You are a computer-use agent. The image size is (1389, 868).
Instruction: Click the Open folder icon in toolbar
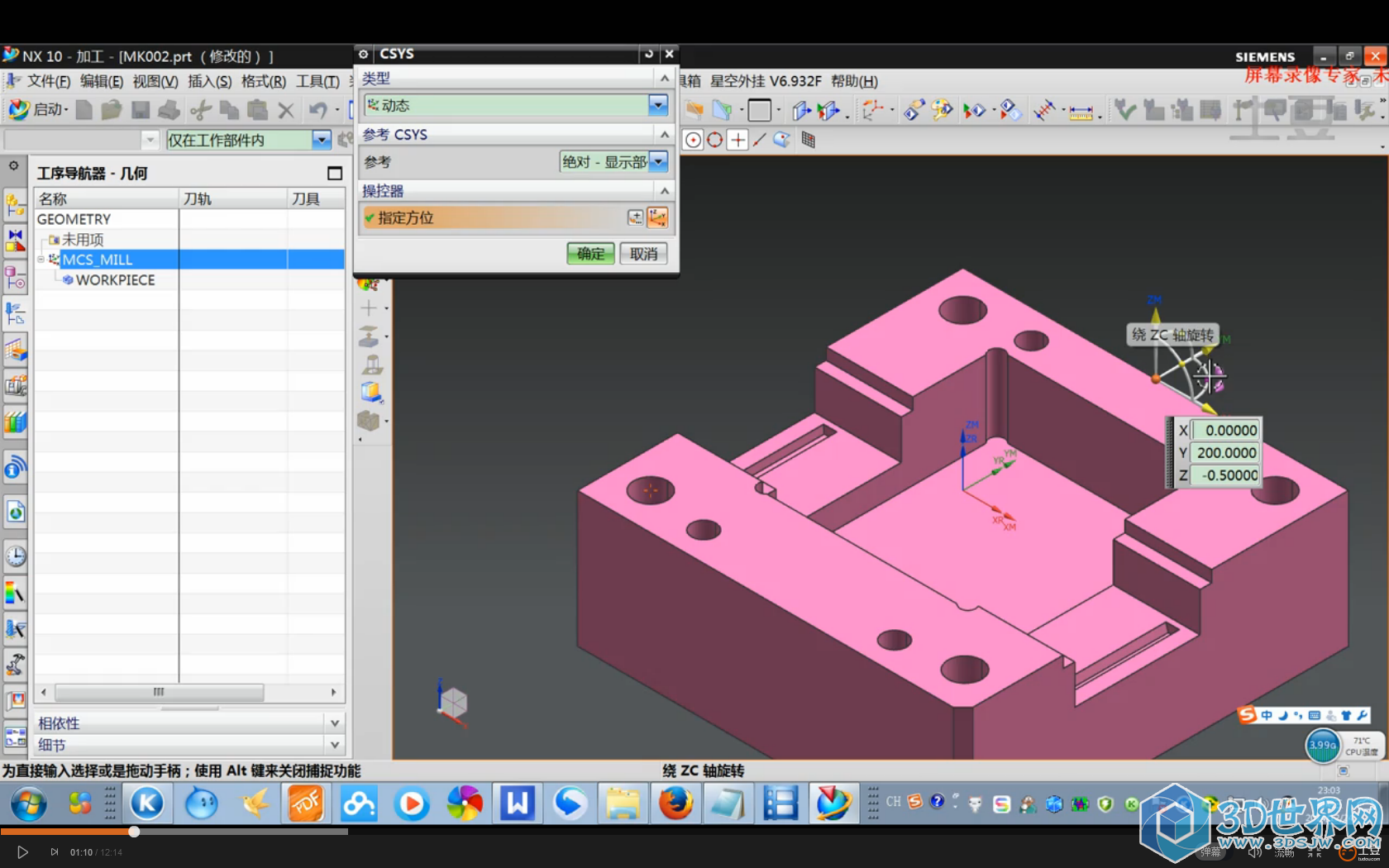coord(112,110)
